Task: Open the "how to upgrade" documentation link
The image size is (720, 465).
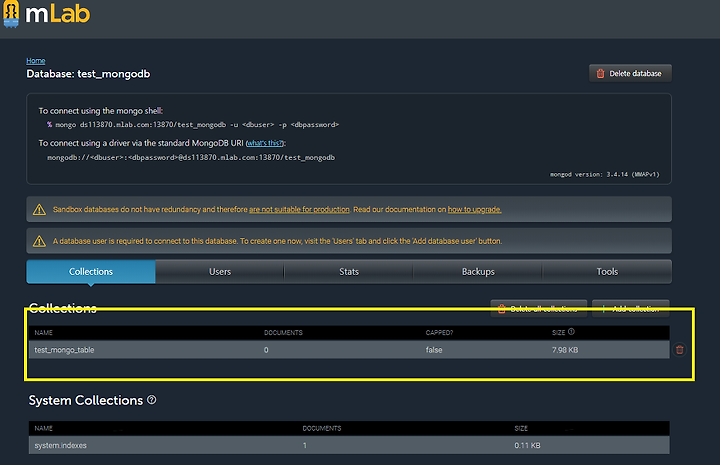Action: (474, 209)
